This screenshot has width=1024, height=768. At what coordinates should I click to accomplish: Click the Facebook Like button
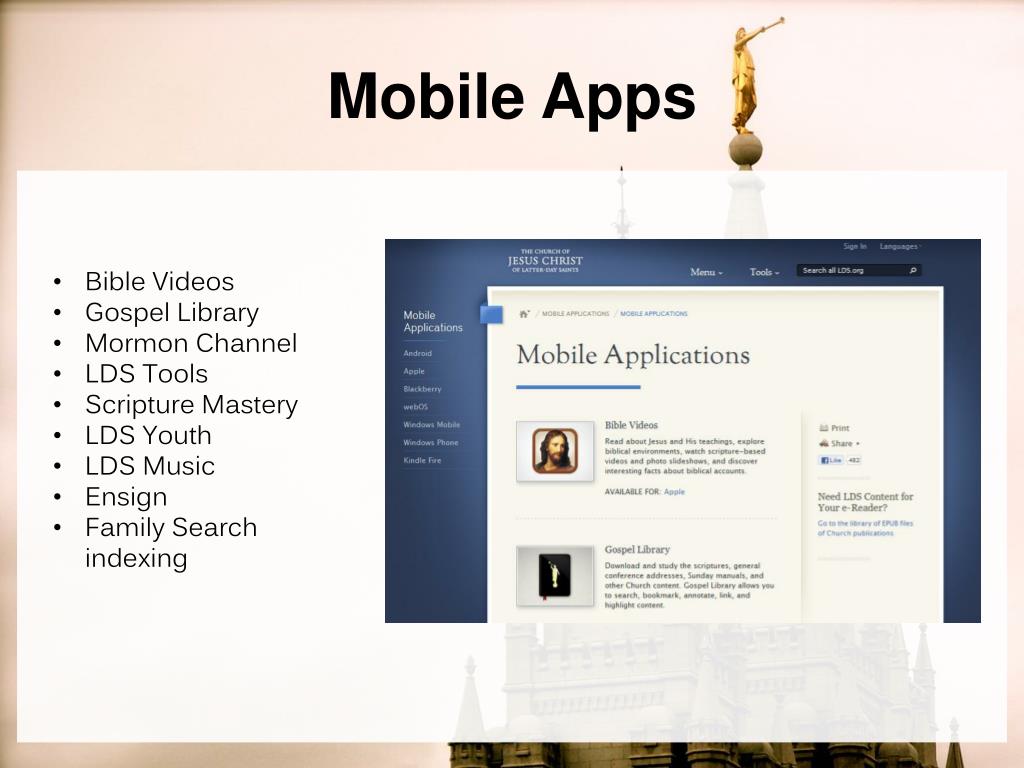click(x=831, y=460)
